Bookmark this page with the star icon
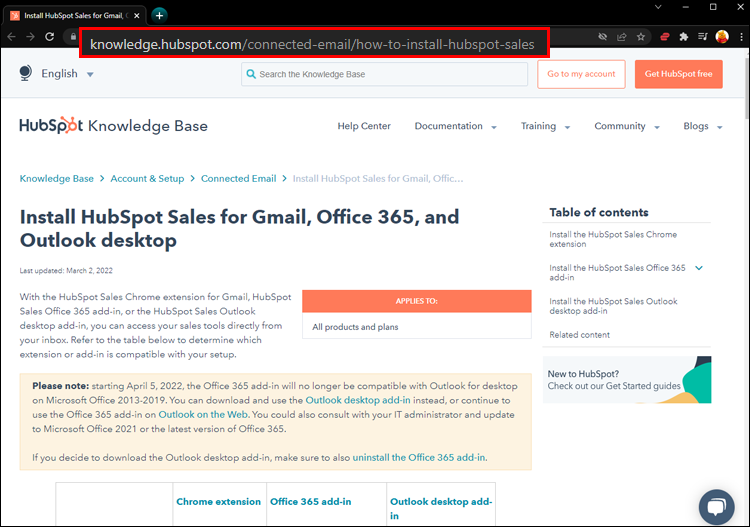Viewport: 750px width, 527px height. click(x=641, y=37)
